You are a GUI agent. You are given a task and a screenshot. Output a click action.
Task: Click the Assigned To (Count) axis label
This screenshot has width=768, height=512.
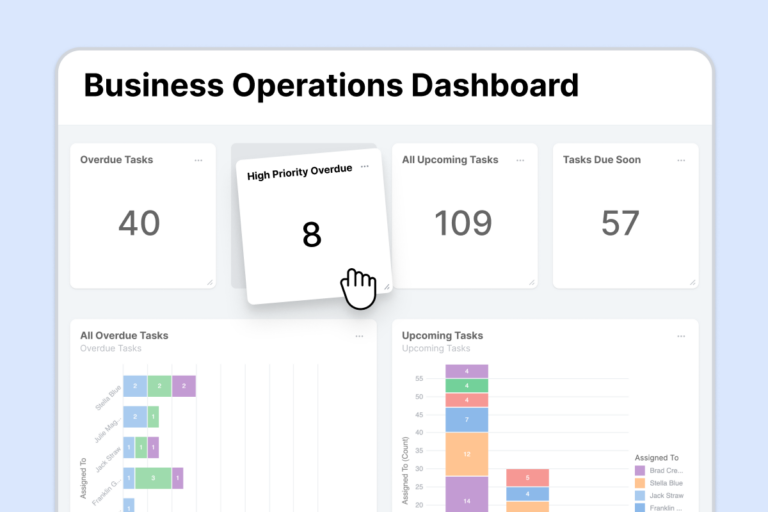pyautogui.click(x=405, y=470)
